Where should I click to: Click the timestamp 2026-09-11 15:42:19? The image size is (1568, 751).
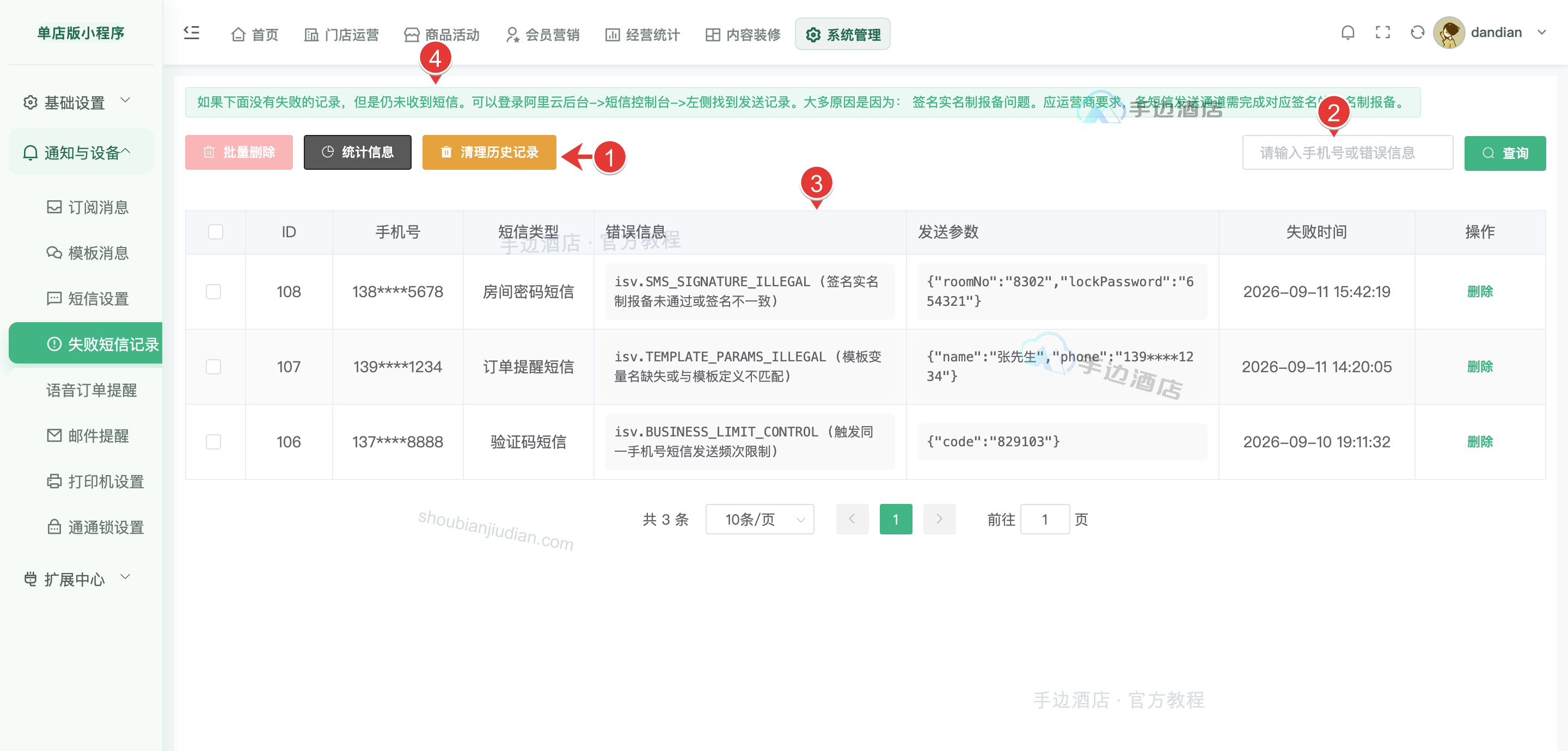click(1316, 292)
